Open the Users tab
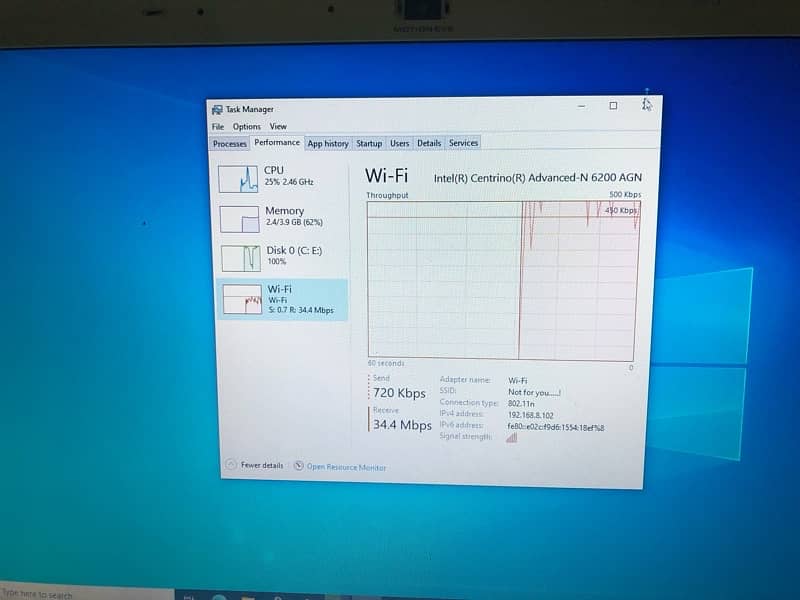800x600 pixels. (400, 144)
